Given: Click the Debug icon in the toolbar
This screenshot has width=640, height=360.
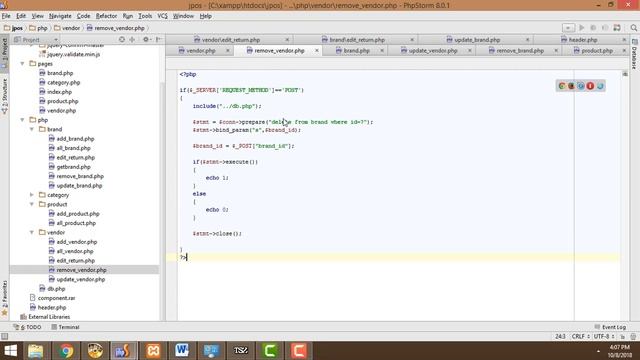Looking at the screenshot, I should [593, 28].
